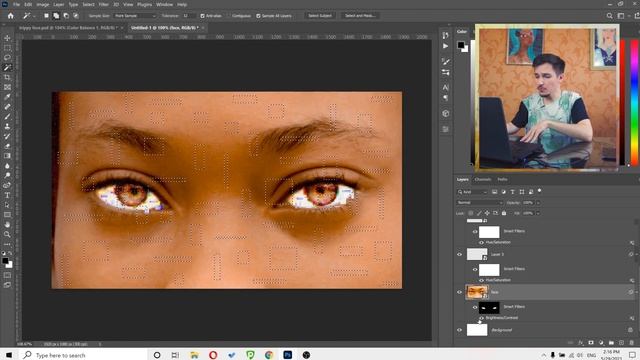The width and height of the screenshot is (640, 360).
Task: Select the Move tool
Action: (7, 38)
